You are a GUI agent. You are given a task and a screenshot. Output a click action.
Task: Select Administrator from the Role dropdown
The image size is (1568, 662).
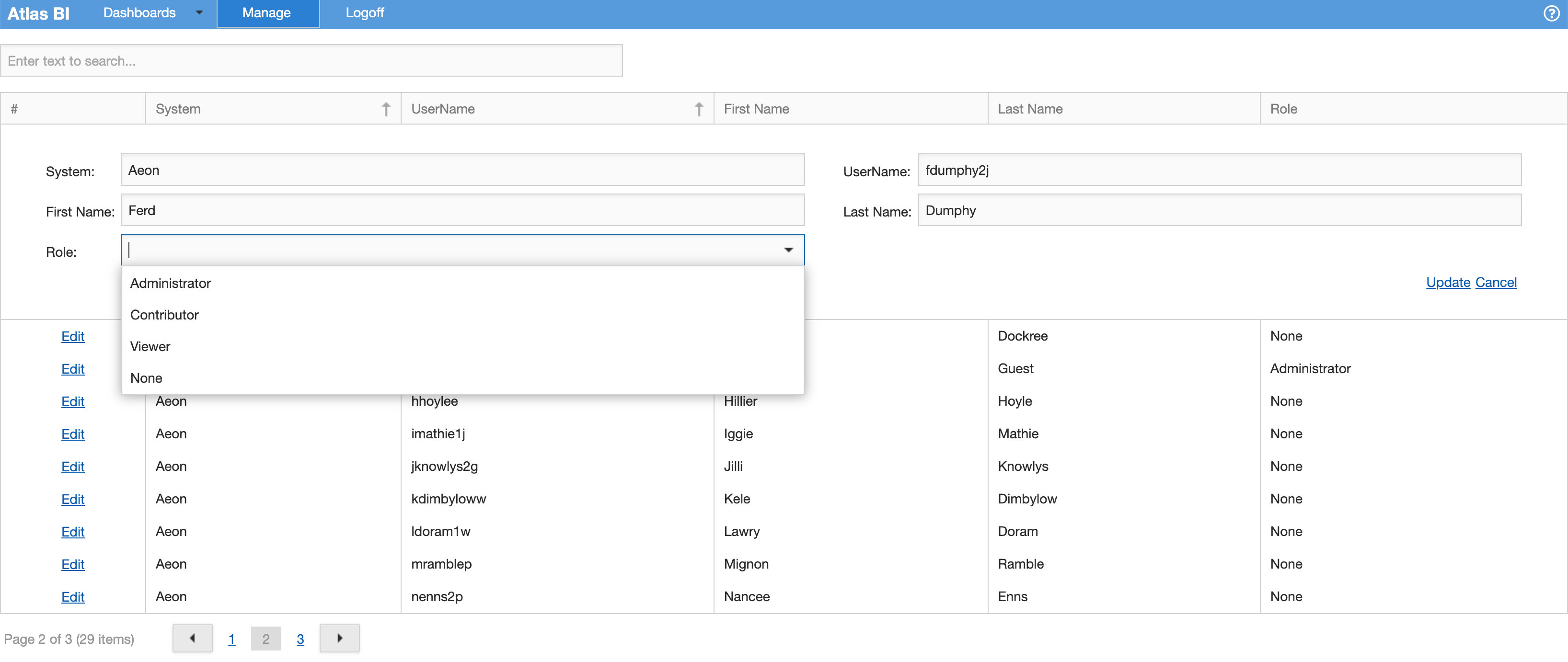pyautogui.click(x=171, y=282)
